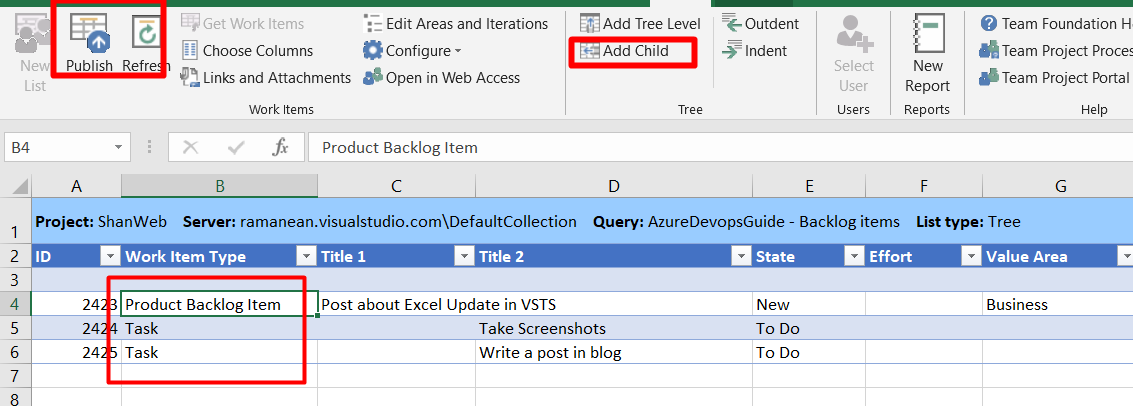Click the 'Take Screenshots' cell
Image resolution: width=1133 pixels, height=406 pixels.
(613, 329)
